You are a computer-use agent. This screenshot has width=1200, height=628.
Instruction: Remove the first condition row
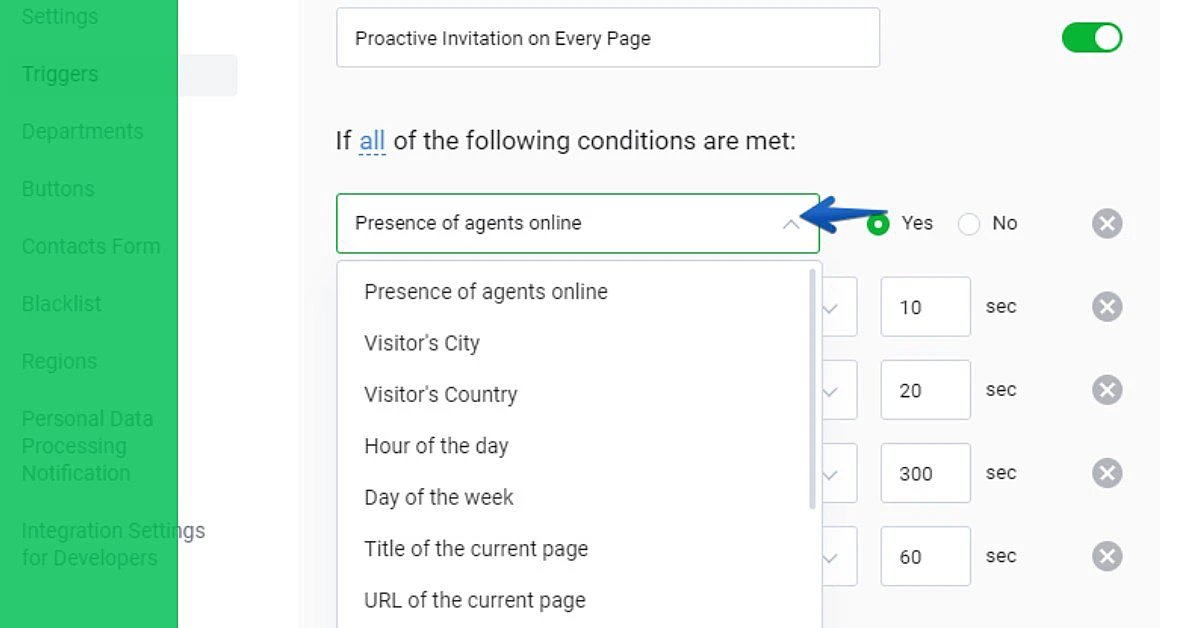click(1107, 223)
